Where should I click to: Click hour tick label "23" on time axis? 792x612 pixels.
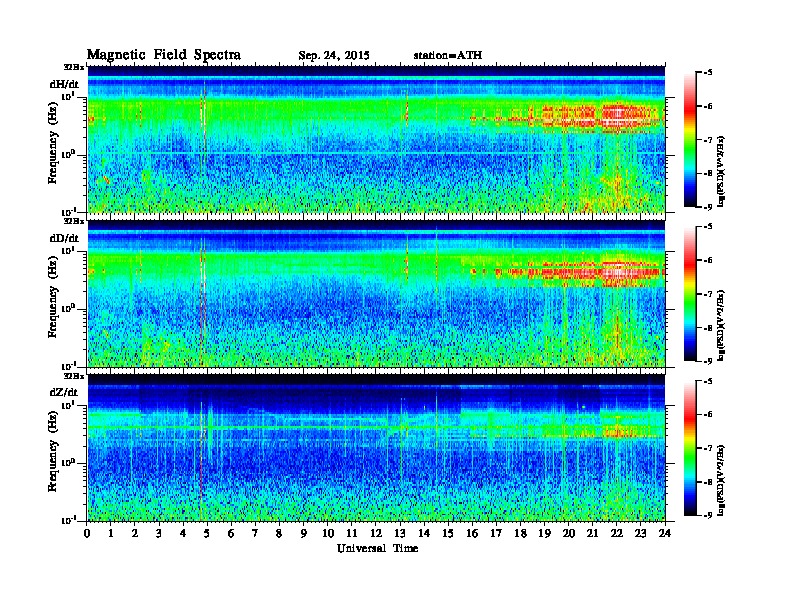point(640,533)
